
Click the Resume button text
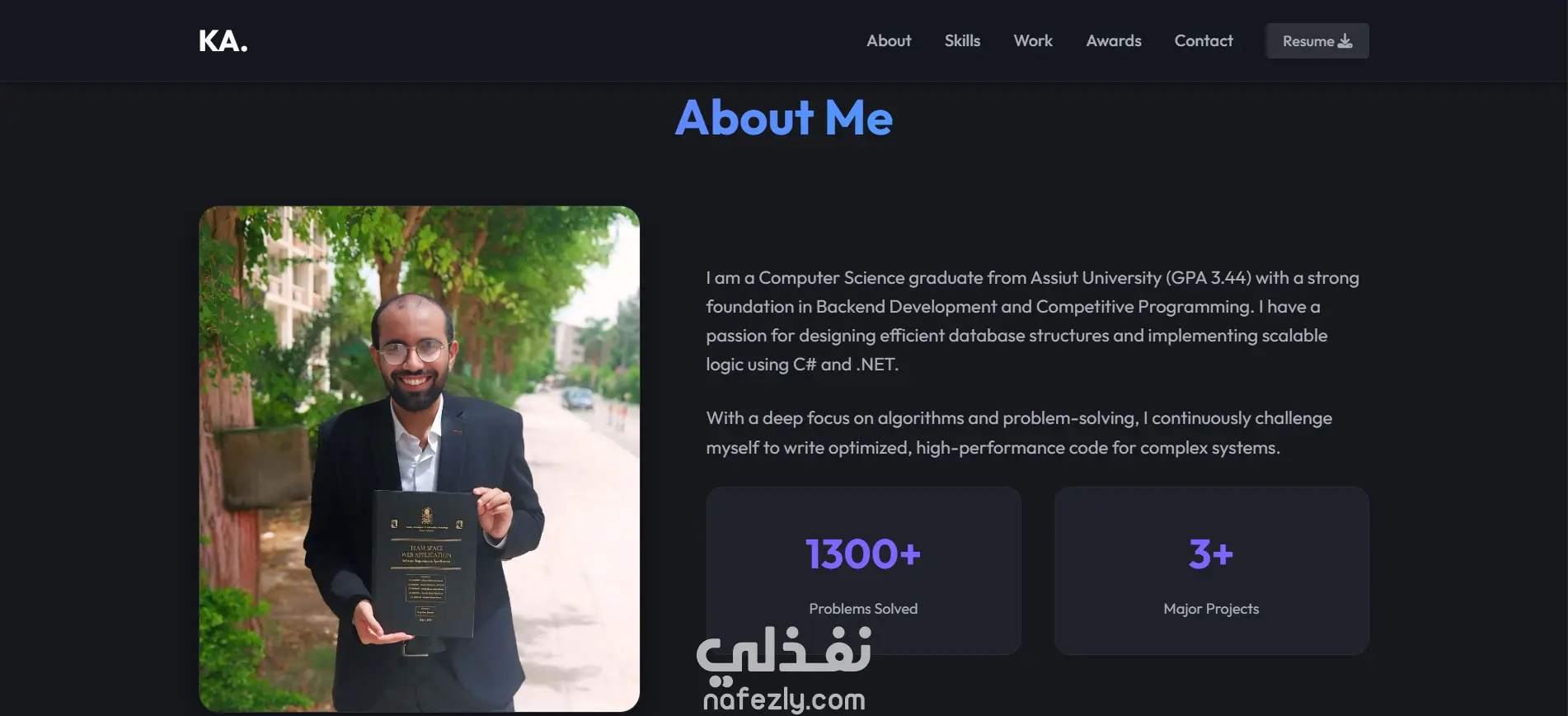pyautogui.click(x=1308, y=41)
